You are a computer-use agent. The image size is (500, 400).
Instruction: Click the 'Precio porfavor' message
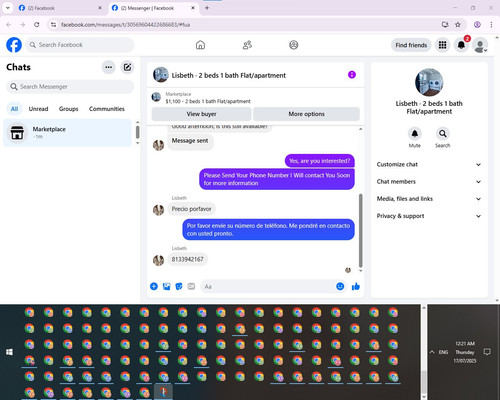(x=191, y=209)
